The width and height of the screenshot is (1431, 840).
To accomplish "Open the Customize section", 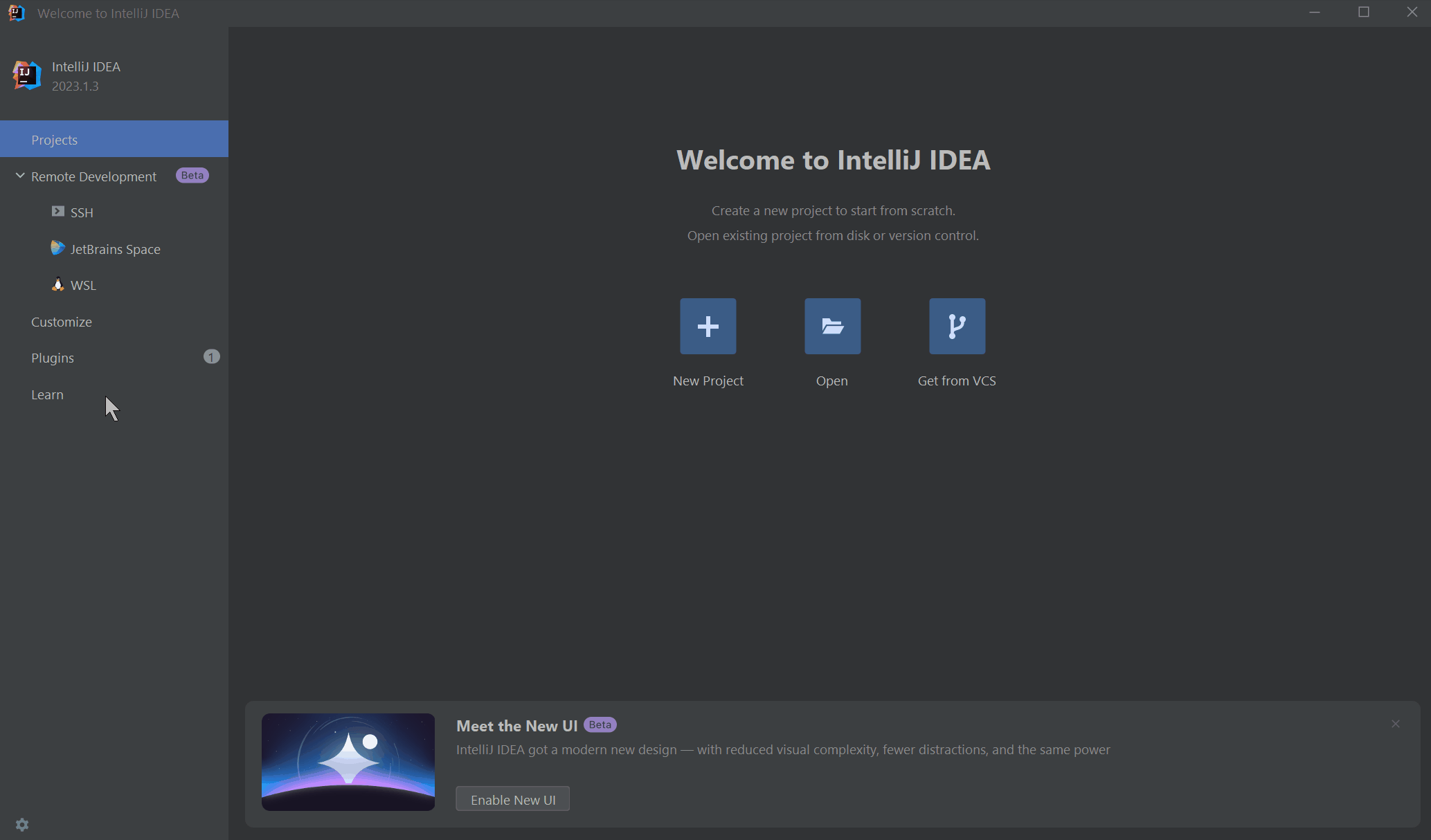I will click(114, 322).
